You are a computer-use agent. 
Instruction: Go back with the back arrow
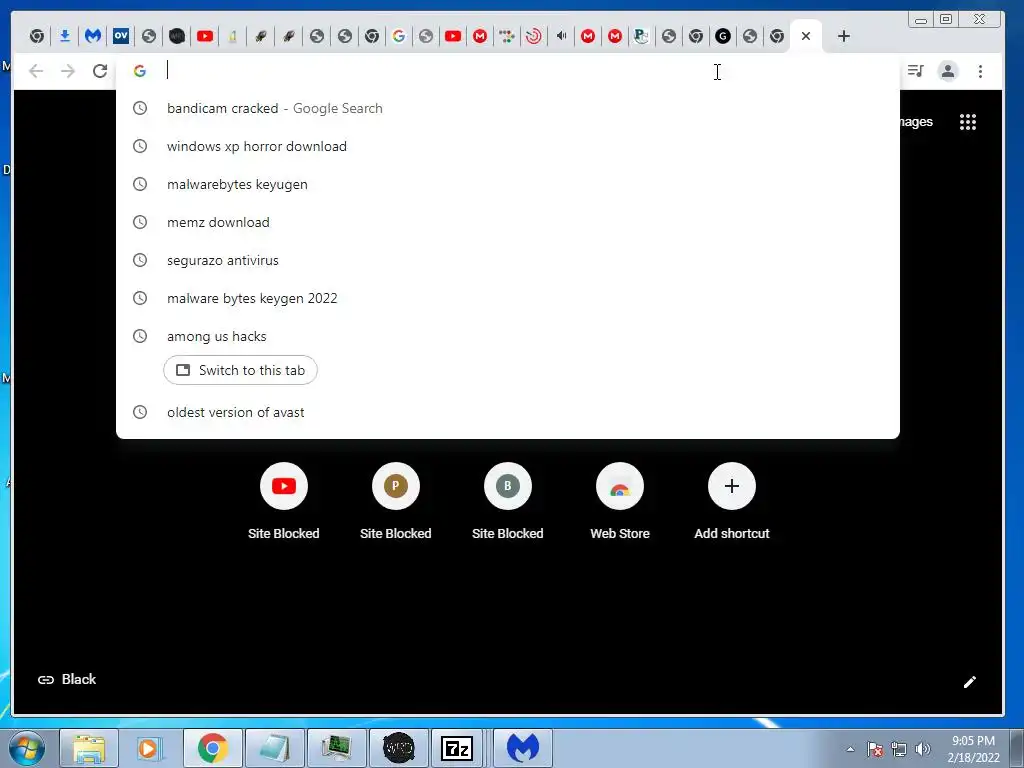click(x=36, y=71)
